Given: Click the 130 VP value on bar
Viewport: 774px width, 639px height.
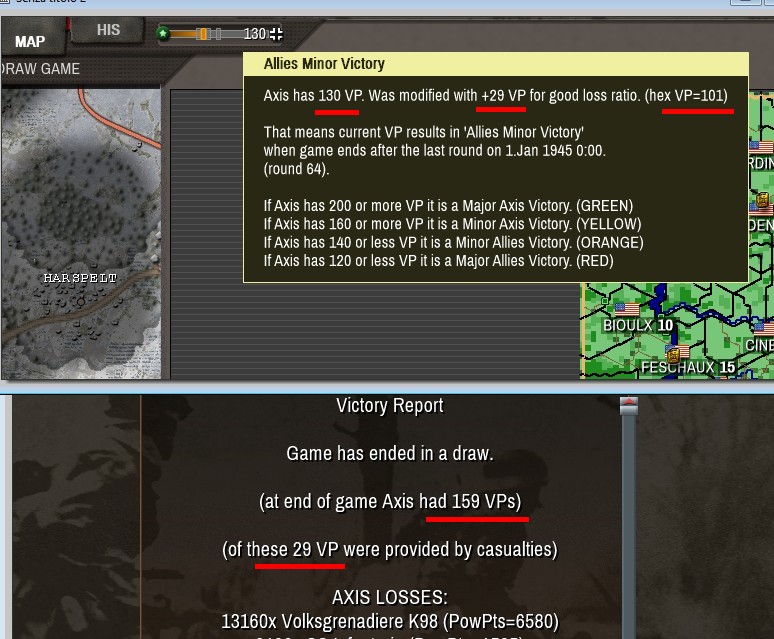Looking at the screenshot, I should pos(255,34).
